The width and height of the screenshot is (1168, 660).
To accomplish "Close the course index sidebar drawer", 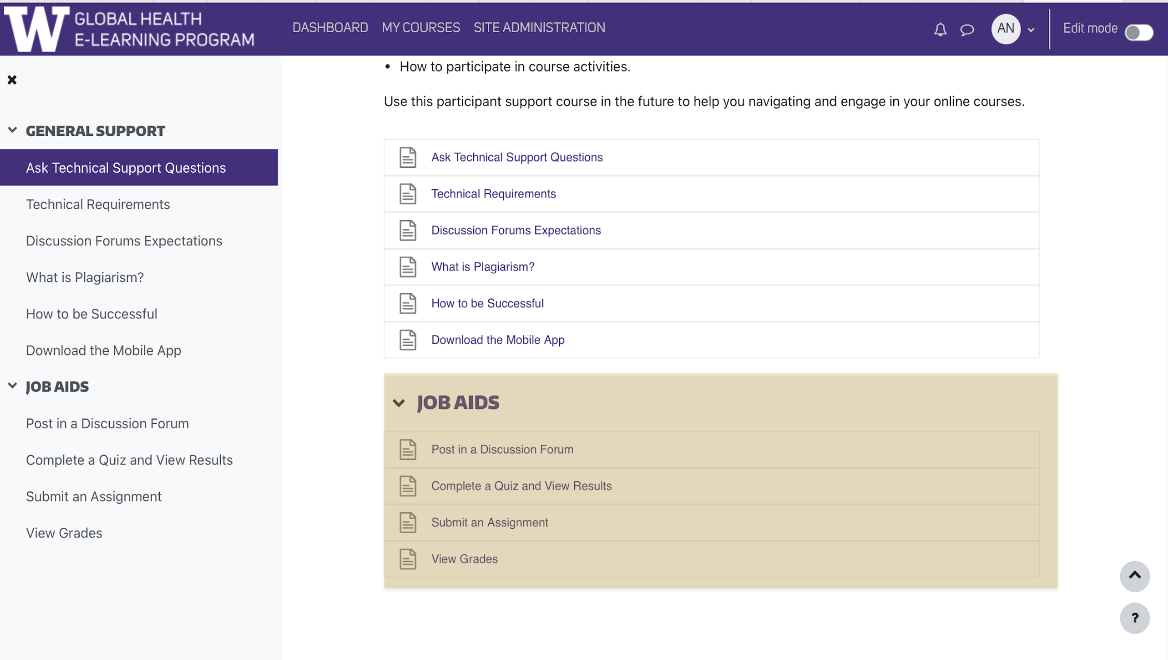I will point(12,79).
